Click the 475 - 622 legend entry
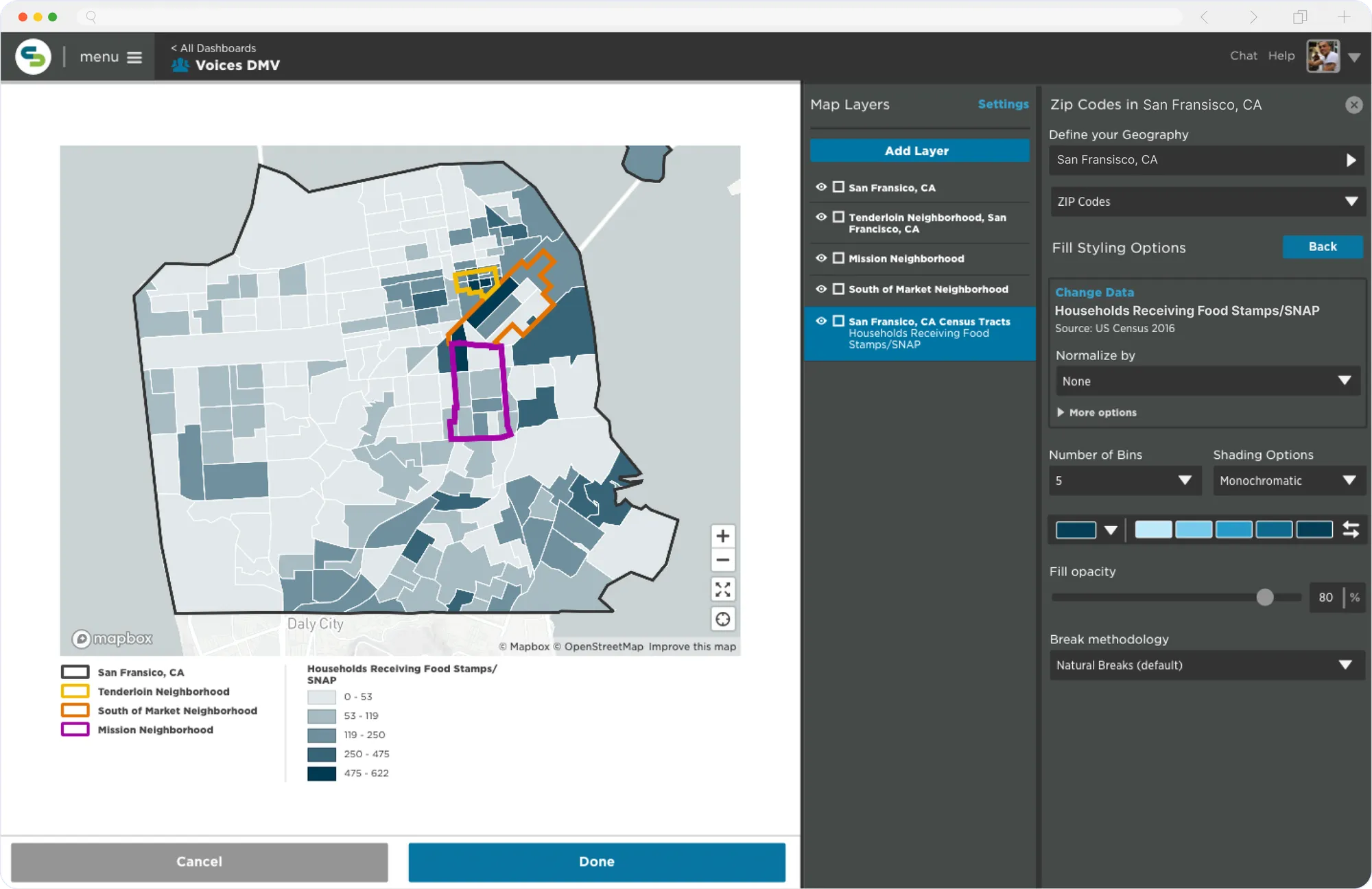Viewport: 1372px width, 889px height. point(348,773)
